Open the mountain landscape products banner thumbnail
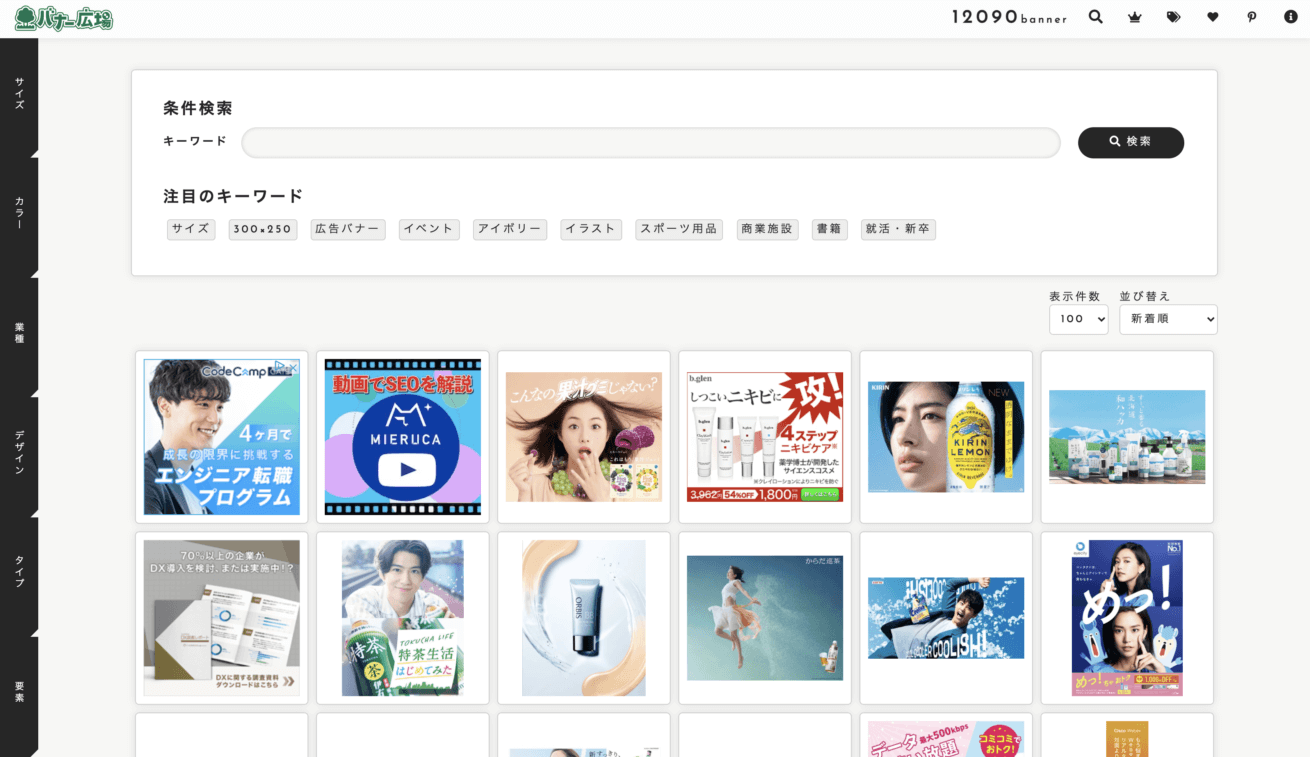 click(1127, 437)
